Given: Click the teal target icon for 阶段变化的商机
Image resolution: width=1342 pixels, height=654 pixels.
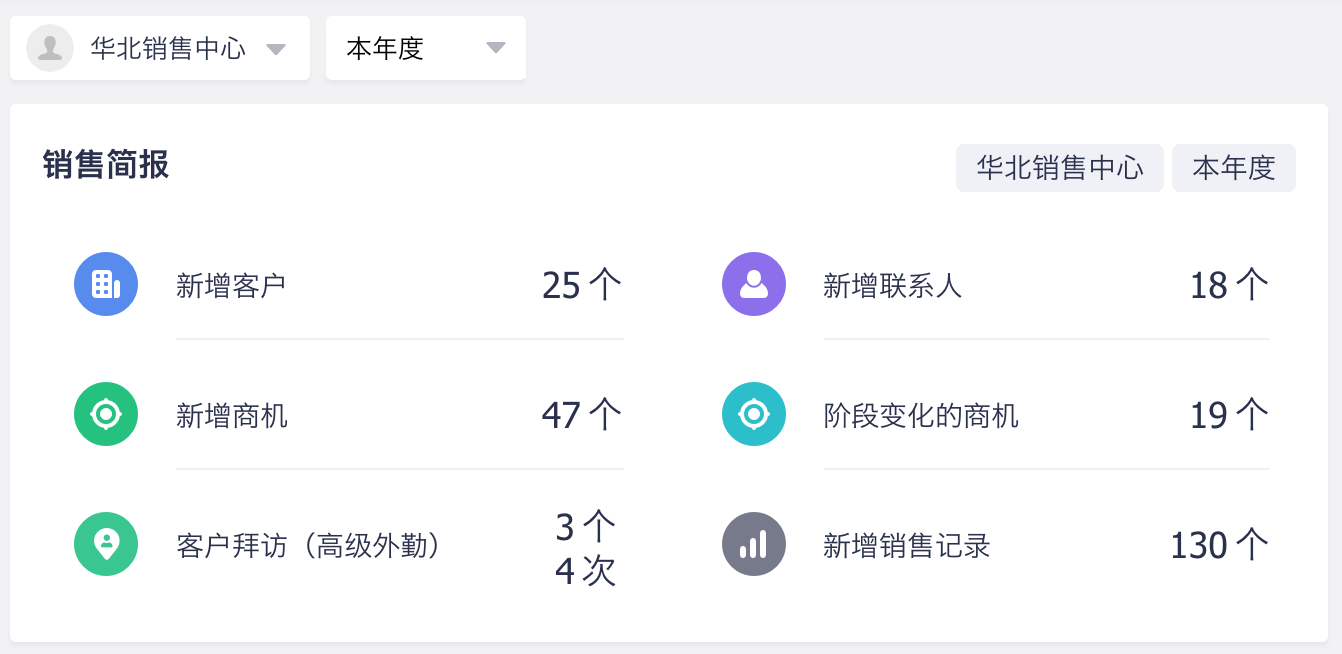Looking at the screenshot, I should 754,414.
